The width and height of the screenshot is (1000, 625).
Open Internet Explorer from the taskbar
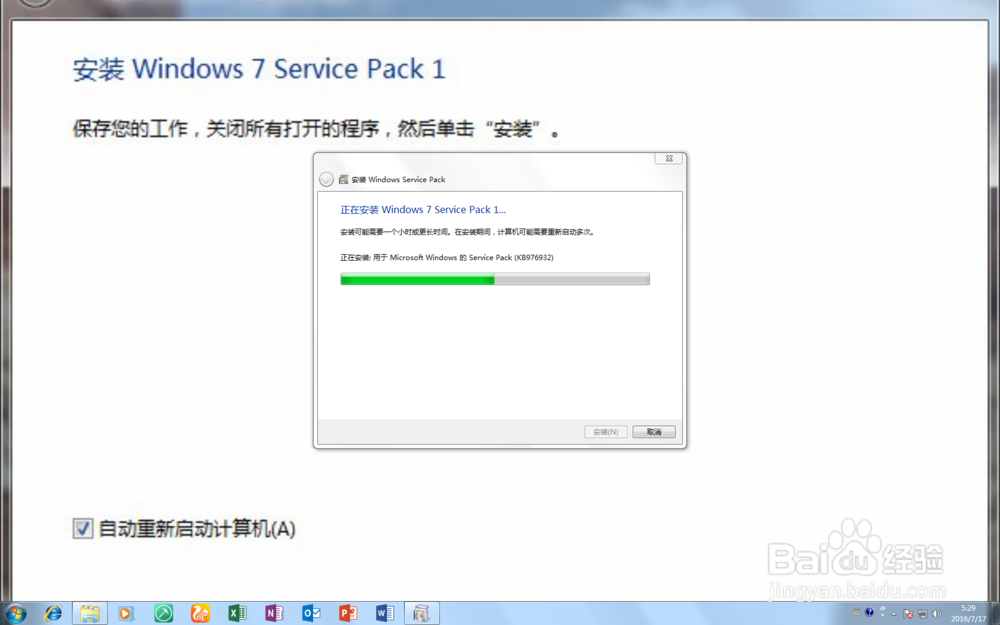click(53, 614)
